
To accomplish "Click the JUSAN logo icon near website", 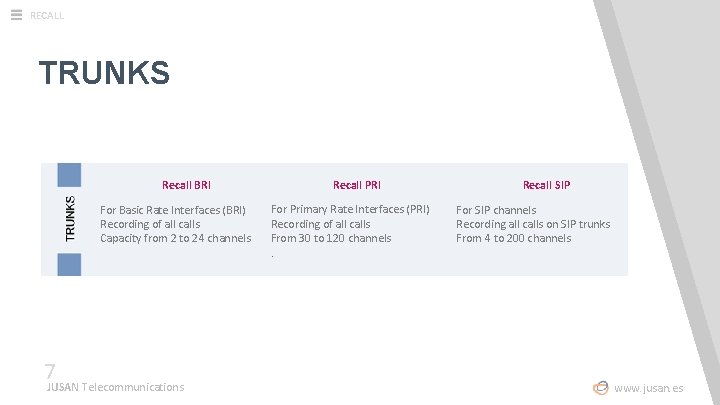I will point(600,388).
